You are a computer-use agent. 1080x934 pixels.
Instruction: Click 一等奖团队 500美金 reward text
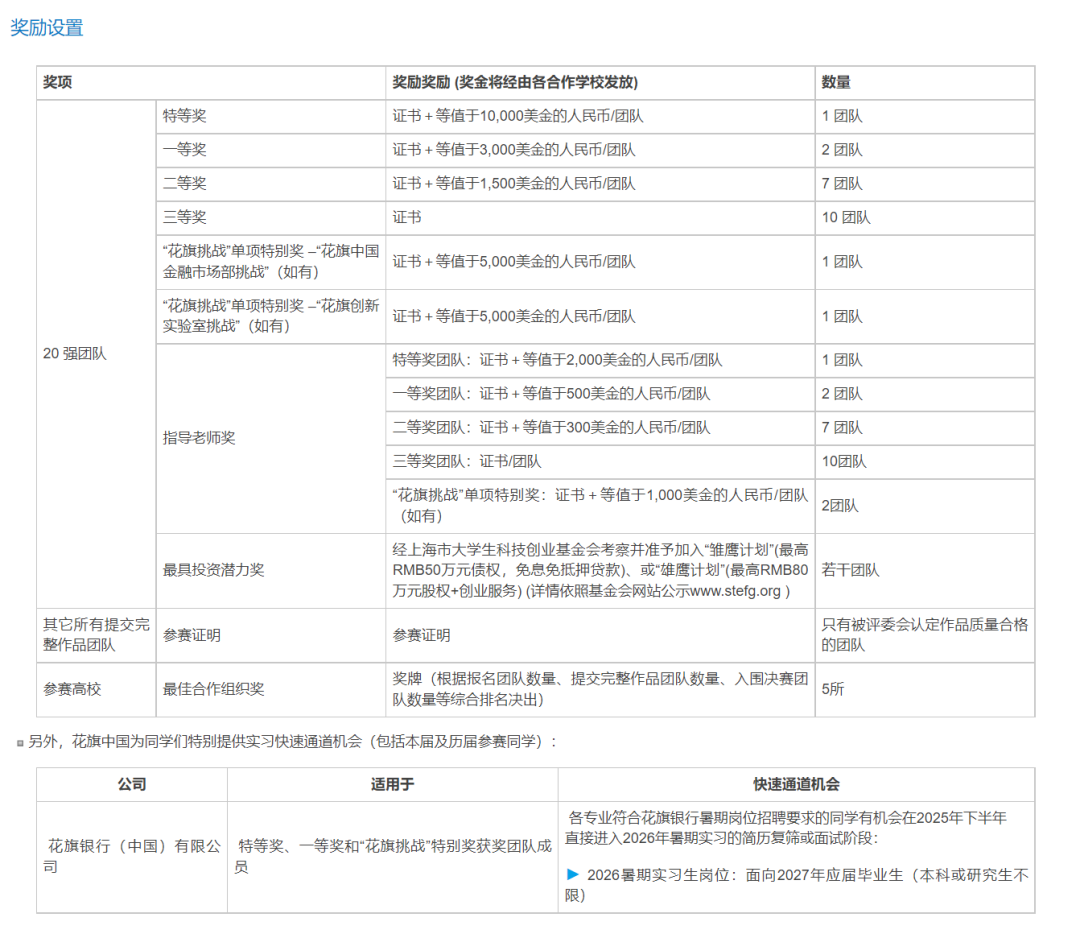551,393
